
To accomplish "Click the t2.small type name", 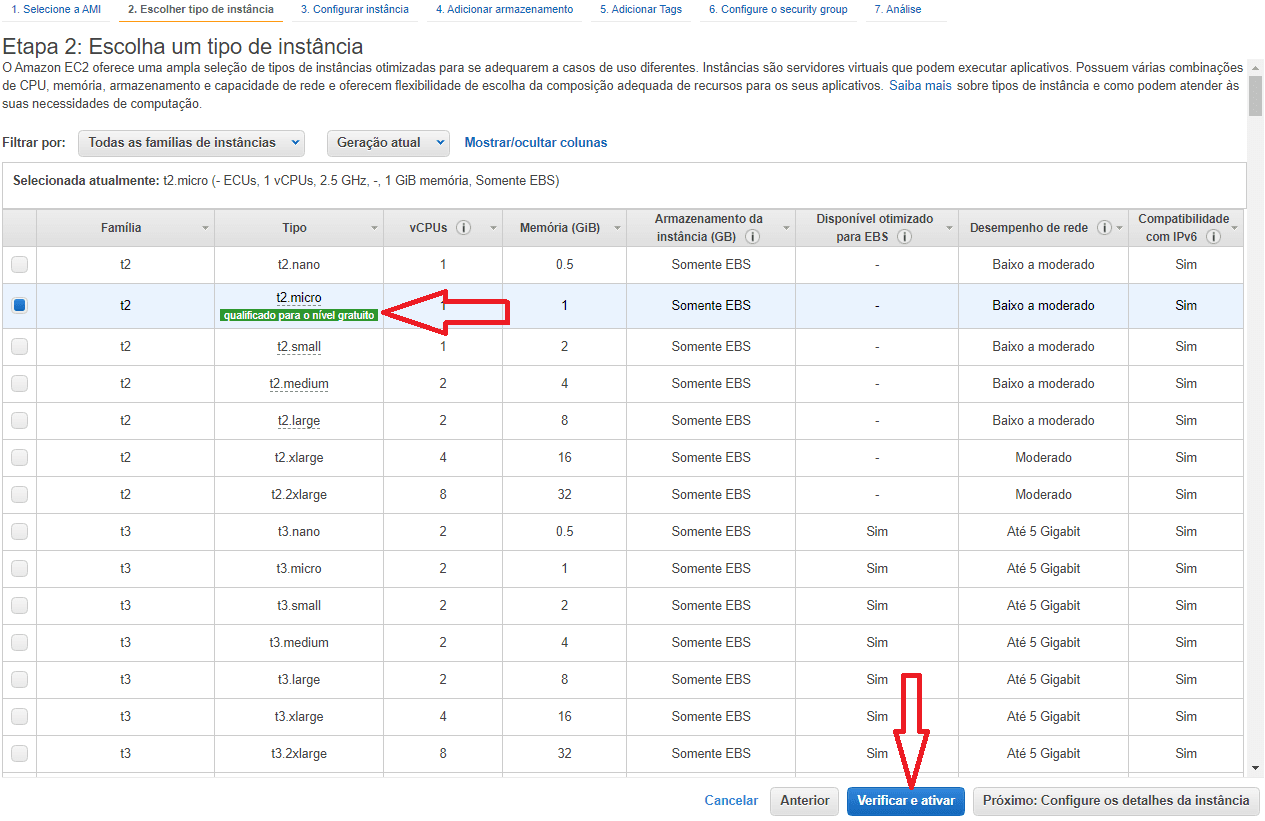I will (299, 347).
